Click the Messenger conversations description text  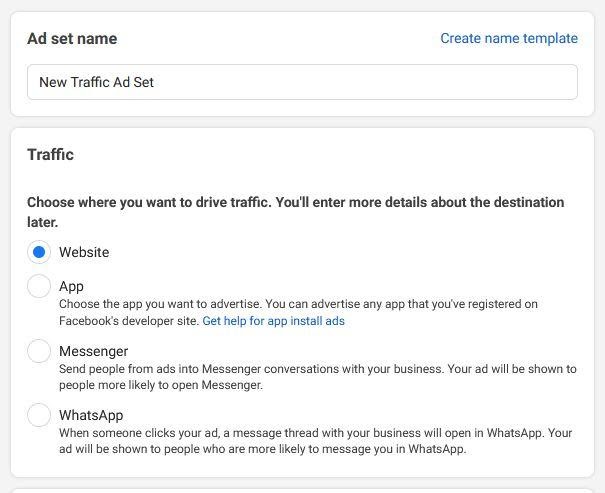(318, 377)
